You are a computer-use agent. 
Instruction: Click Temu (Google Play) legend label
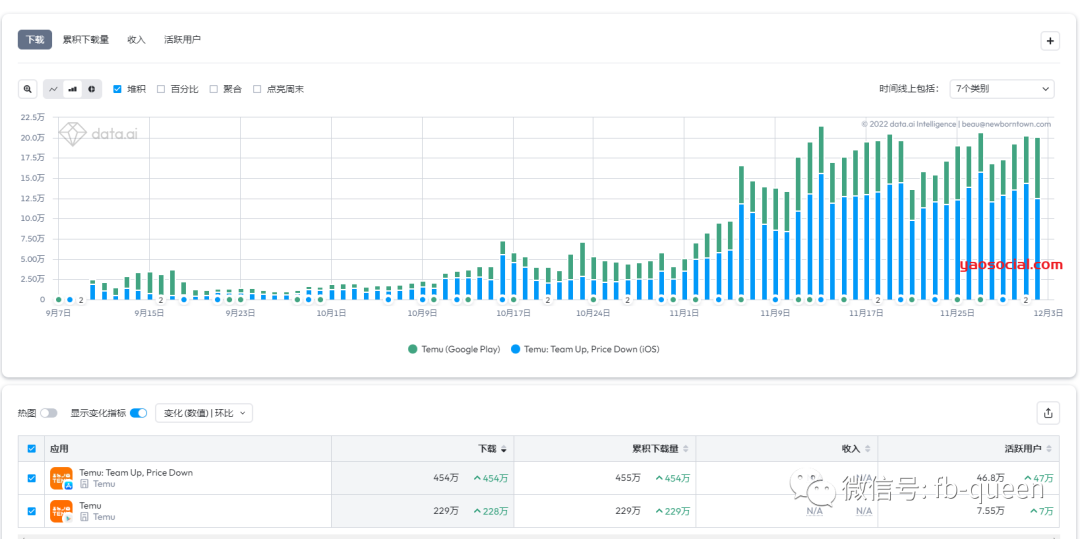(x=460, y=349)
